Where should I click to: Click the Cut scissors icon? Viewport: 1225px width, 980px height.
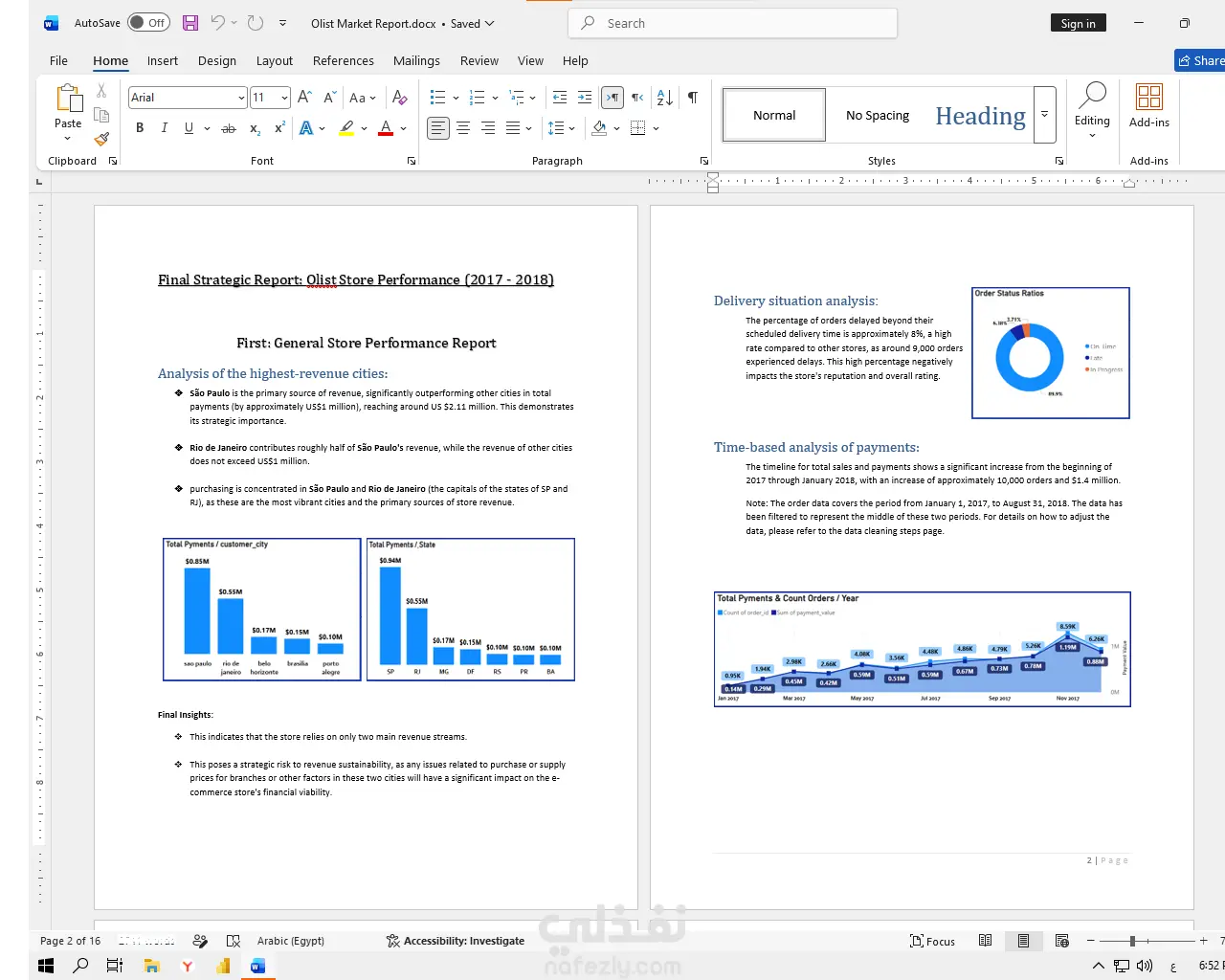101,91
